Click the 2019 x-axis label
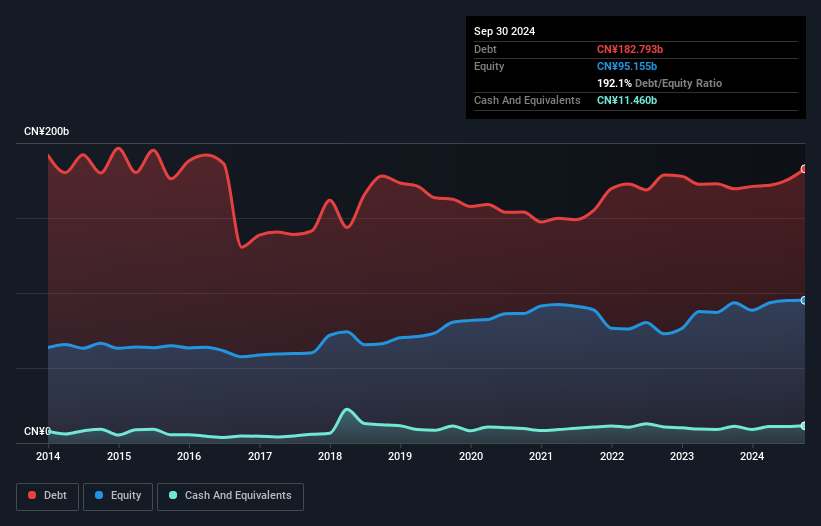This screenshot has width=821, height=526. (x=400, y=456)
